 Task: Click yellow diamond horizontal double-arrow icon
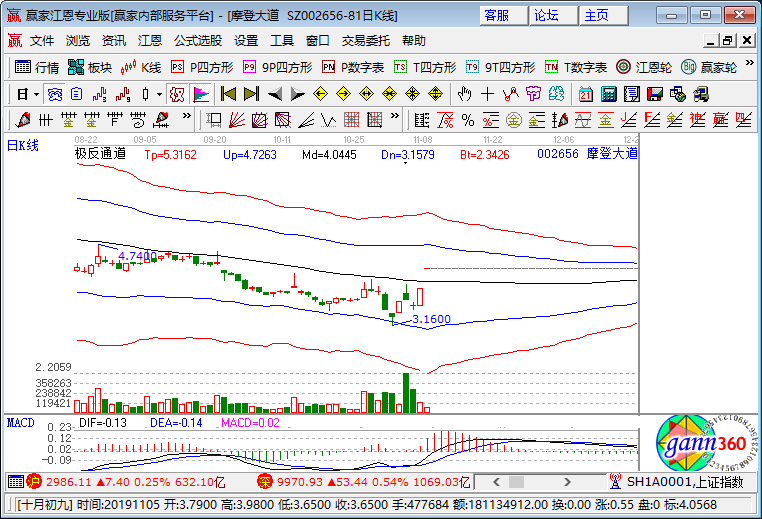click(366, 94)
